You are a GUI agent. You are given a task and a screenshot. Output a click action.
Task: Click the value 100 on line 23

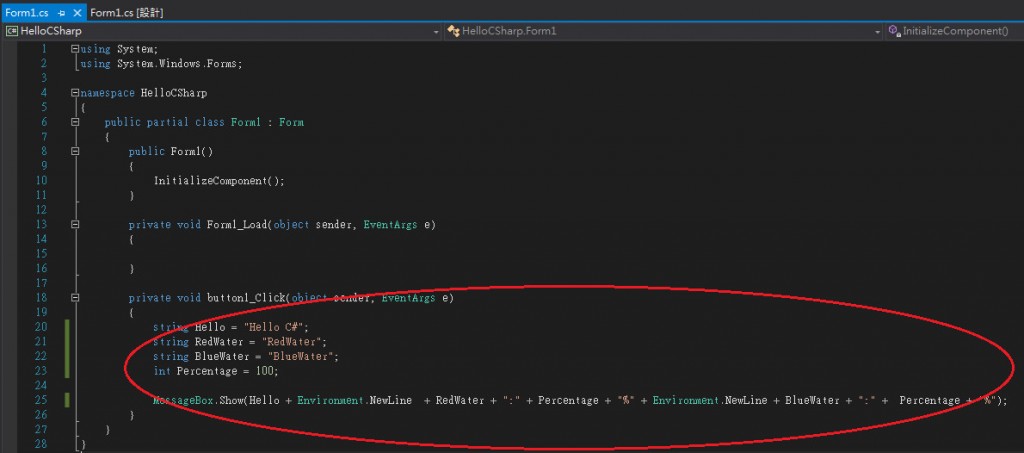click(x=264, y=371)
